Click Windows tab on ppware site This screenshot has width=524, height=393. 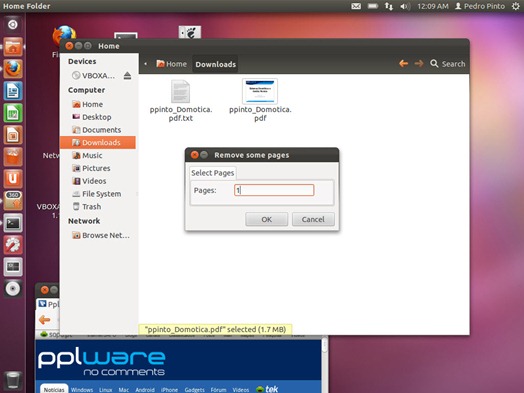(x=82, y=390)
